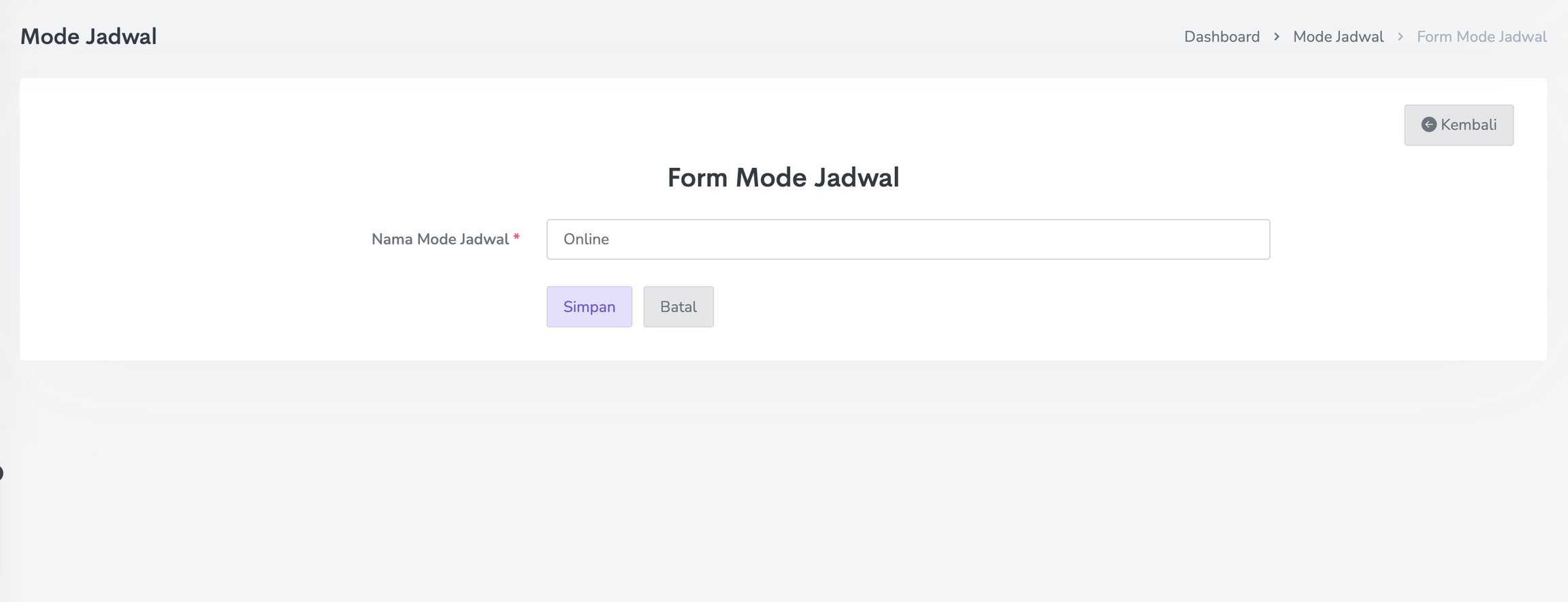This screenshot has height=602, width=1568.
Task: Click the Form Mode Jadwal heading
Action: (783, 178)
